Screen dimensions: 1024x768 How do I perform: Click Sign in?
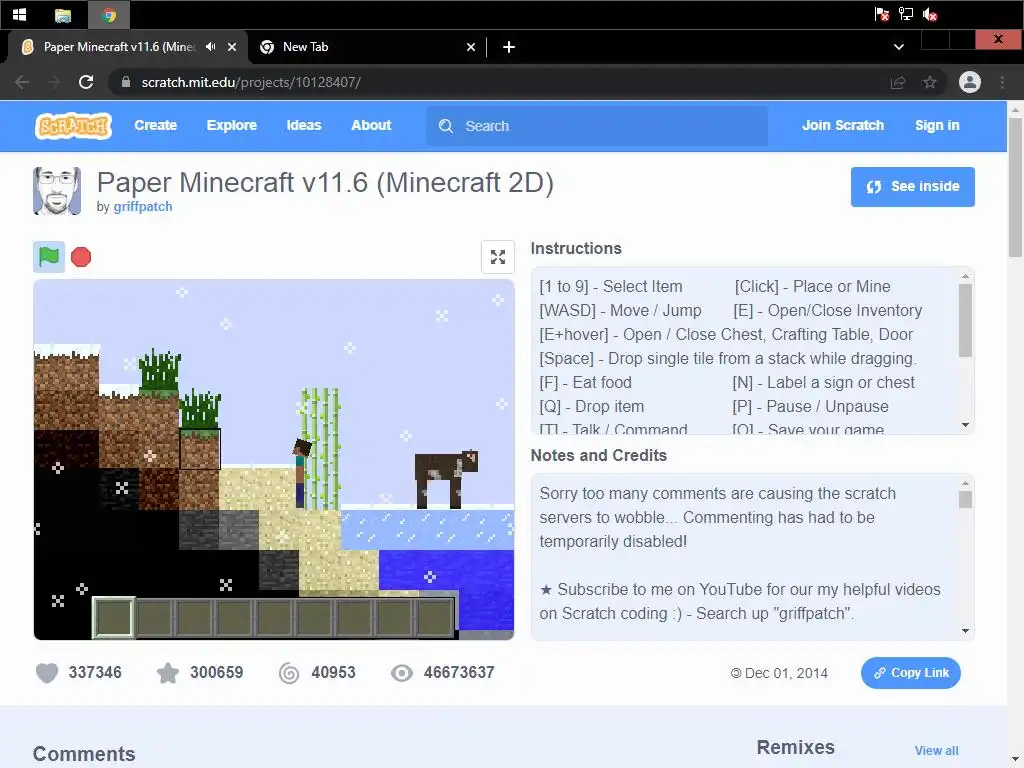937,125
